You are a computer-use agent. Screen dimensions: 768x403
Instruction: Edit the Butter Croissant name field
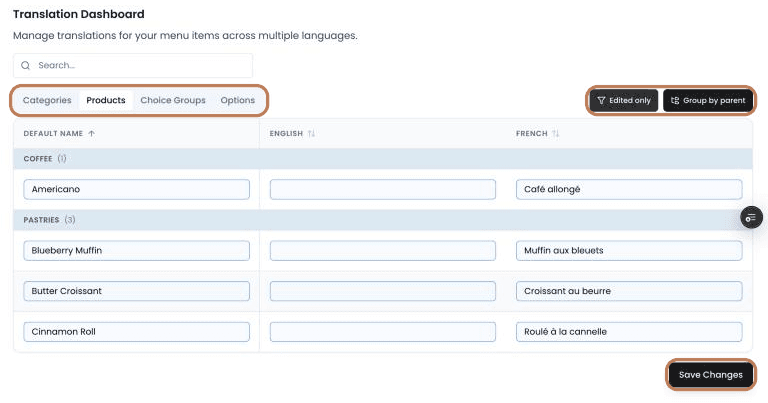[137, 291]
